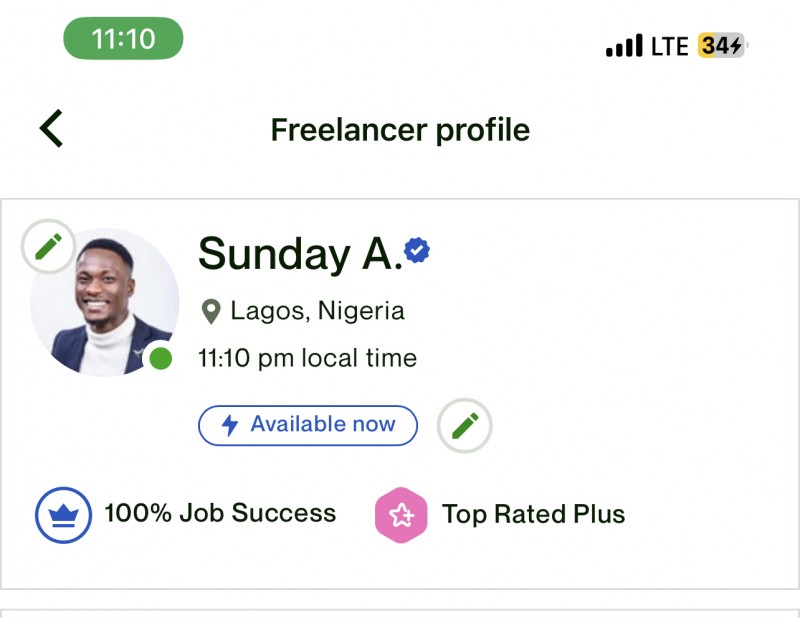Click the time display in the status bar
Viewport: 800px width, 618px height.
(x=123, y=40)
